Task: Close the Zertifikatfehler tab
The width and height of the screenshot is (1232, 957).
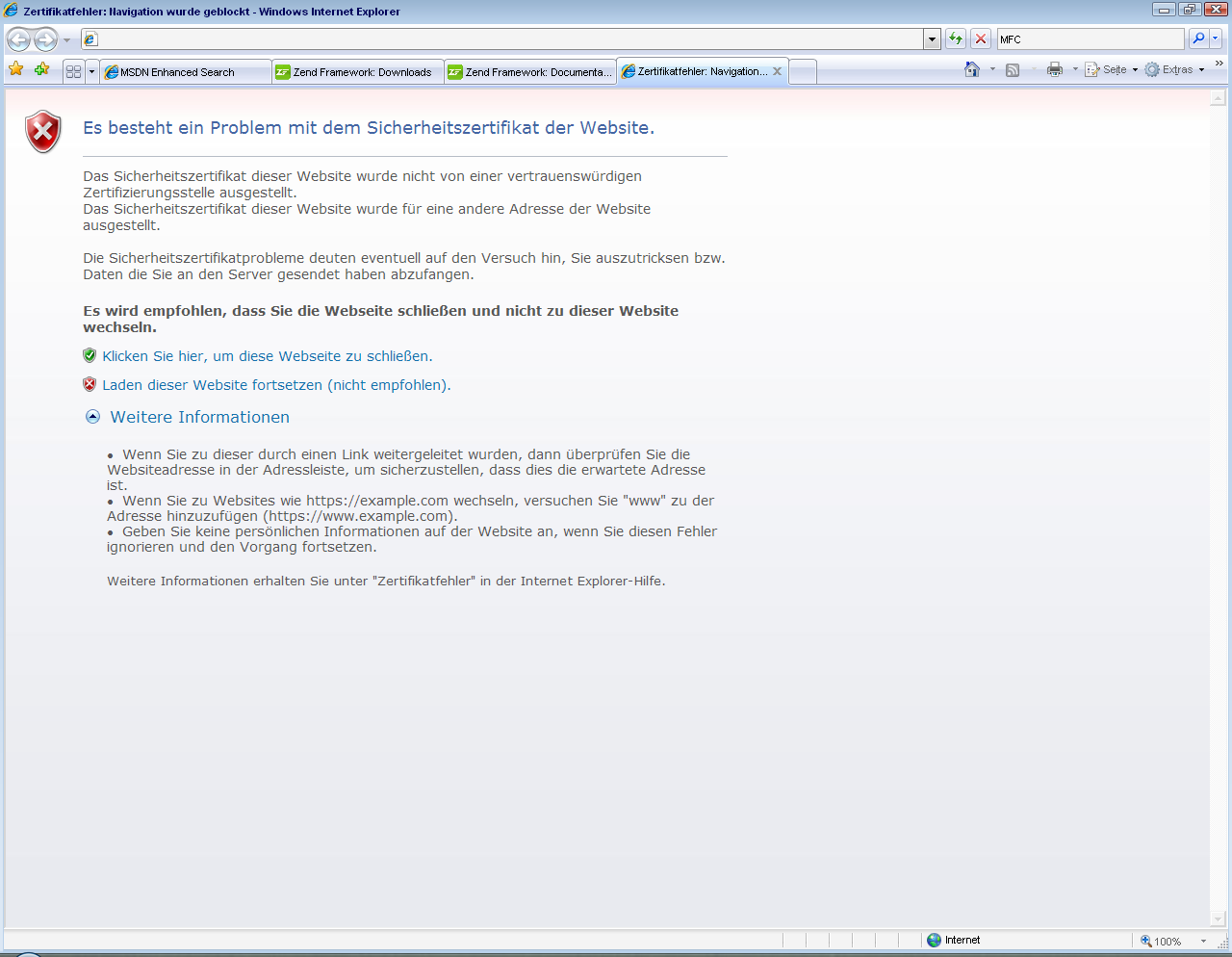Action: [777, 71]
